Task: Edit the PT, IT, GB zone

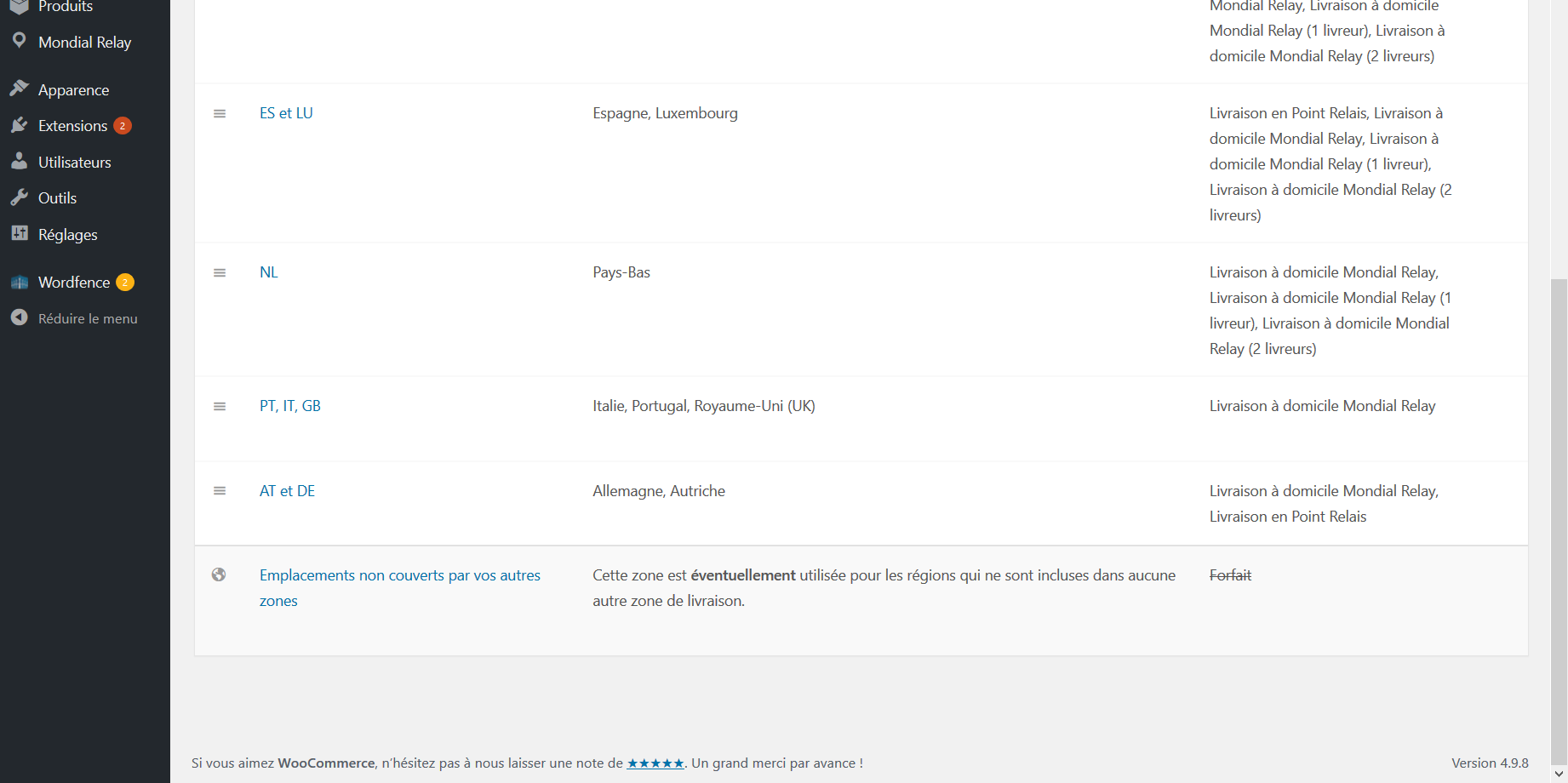Action: click(289, 406)
